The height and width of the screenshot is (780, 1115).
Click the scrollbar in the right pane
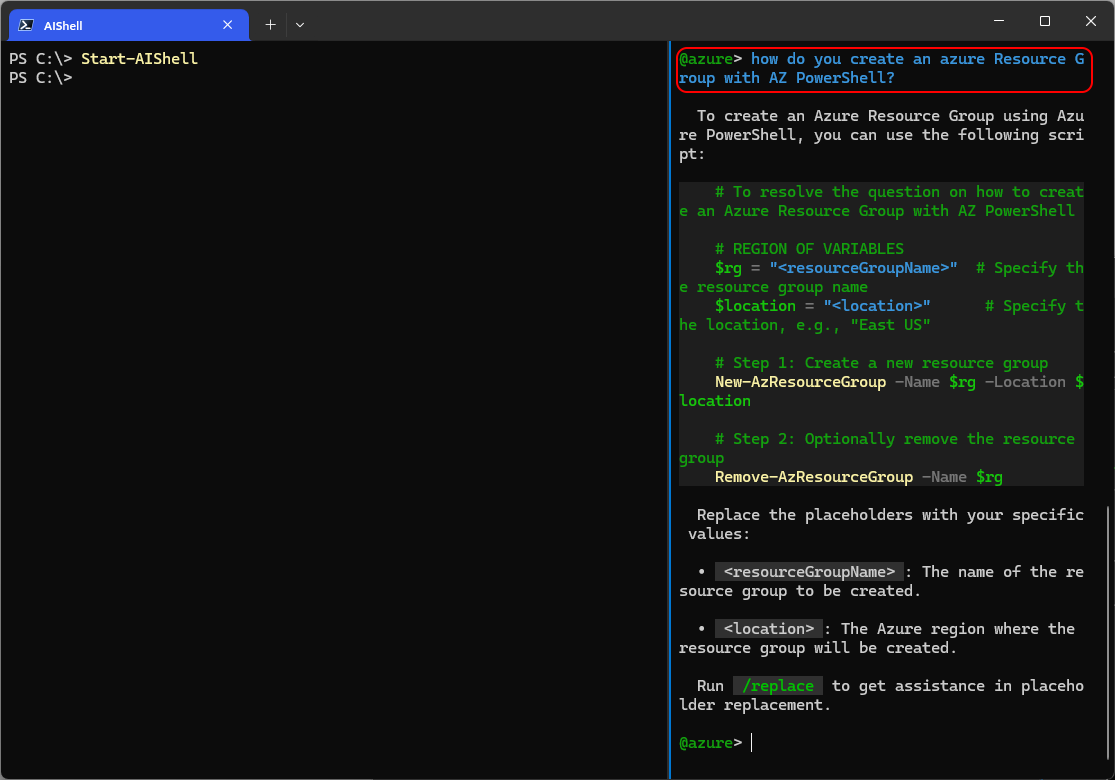[1108, 633]
